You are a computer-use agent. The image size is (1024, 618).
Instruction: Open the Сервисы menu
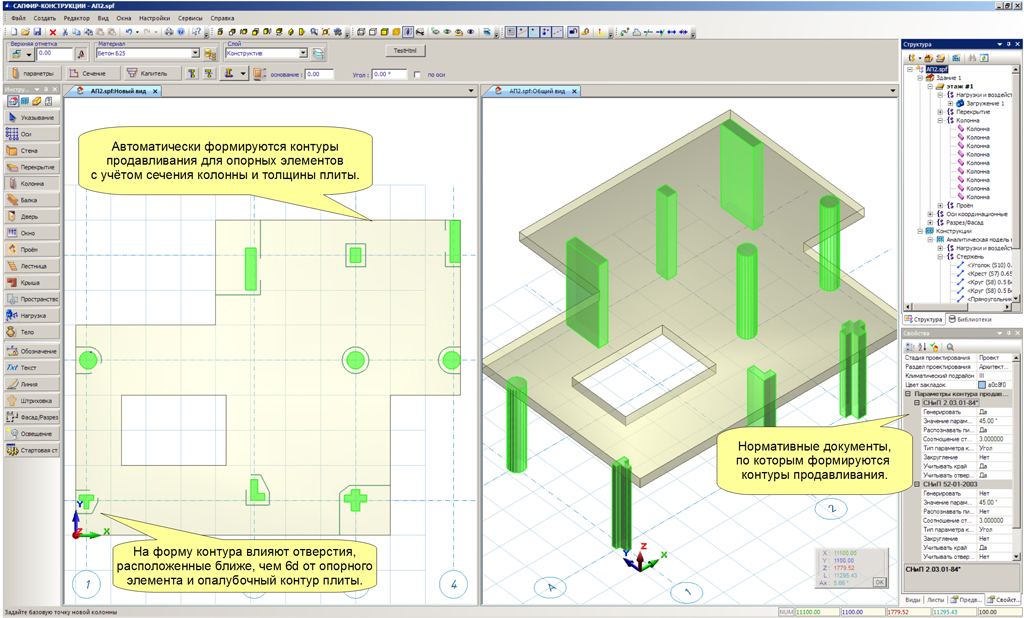(x=189, y=18)
